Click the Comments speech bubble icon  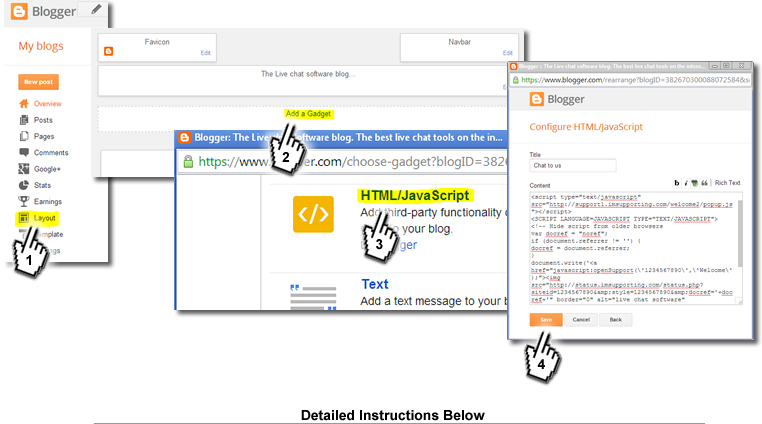[x=24, y=152]
